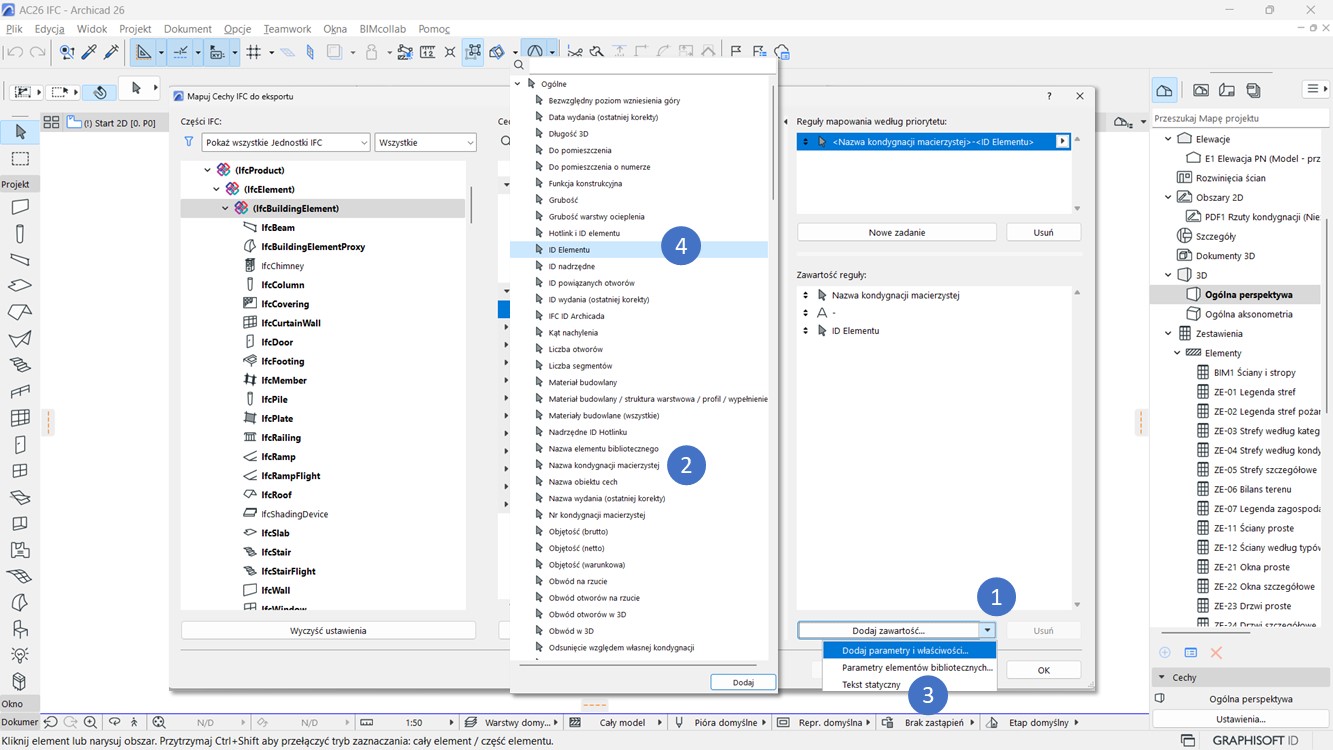Screen dimensions: 1333x750
Task: Click 'Wyczyść ustawienia' button
Action: point(328,631)
